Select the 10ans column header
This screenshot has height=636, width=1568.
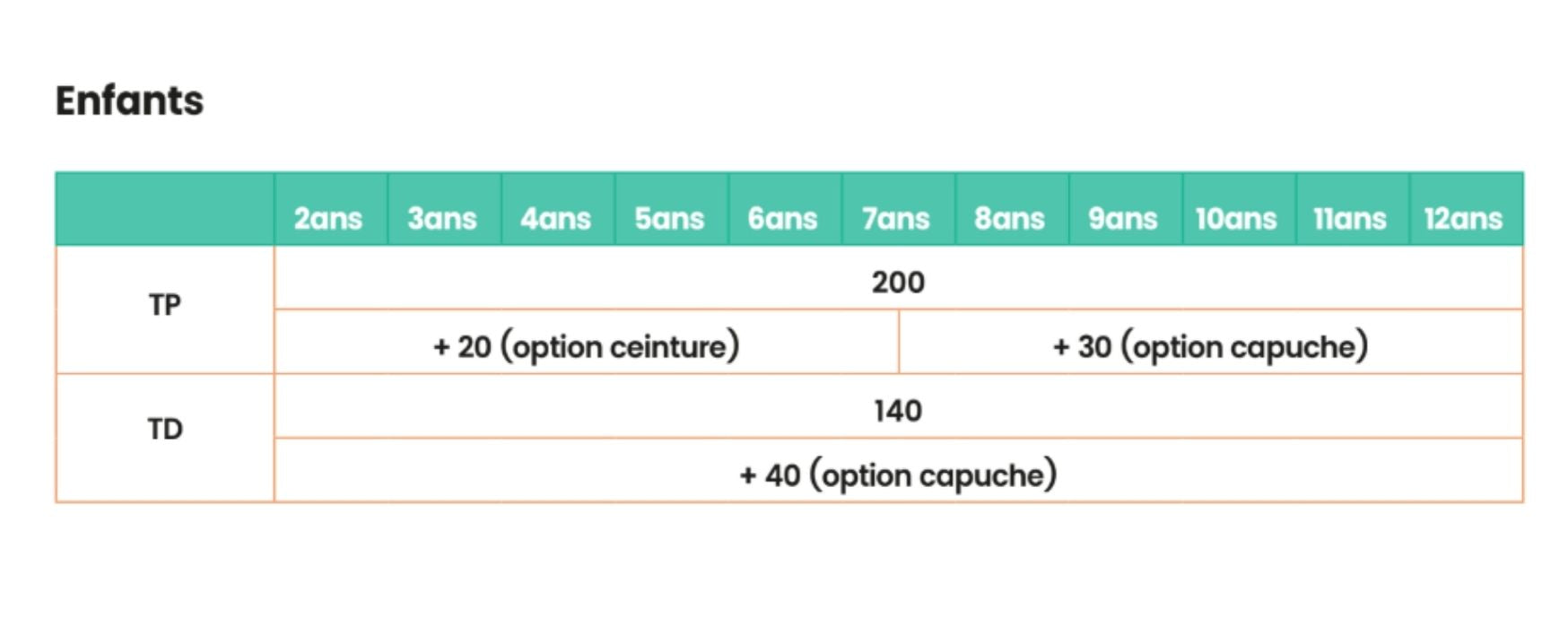[1236, 218]
